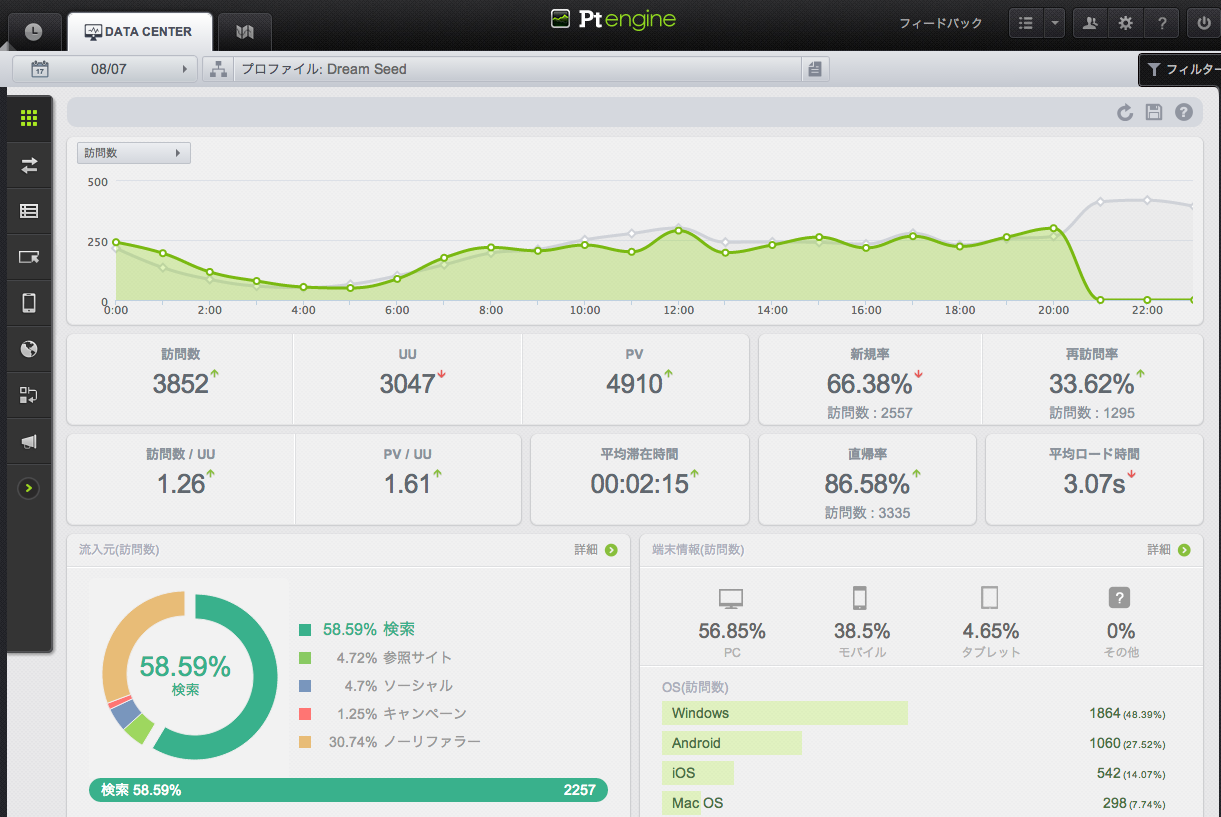Open the transfer arrows sidebar icon

(x=29, y=165)
